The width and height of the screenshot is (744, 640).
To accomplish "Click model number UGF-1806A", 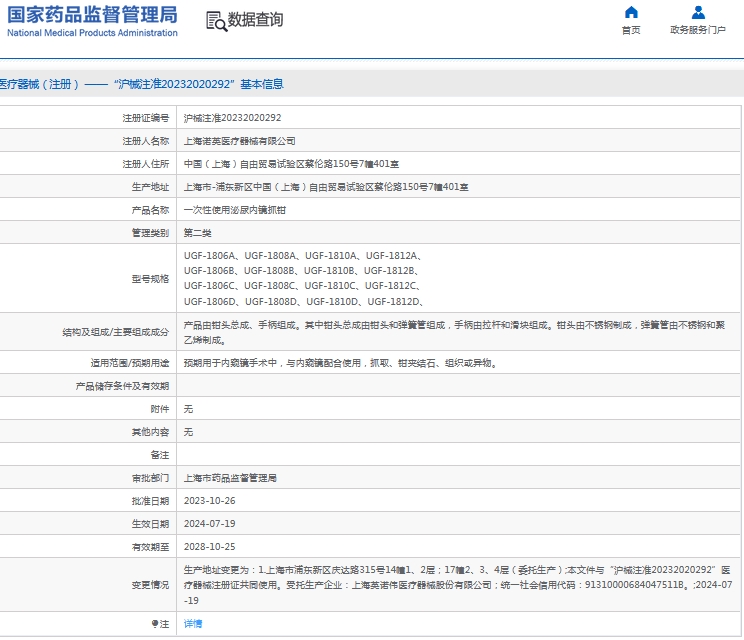I will pos(209,256).
